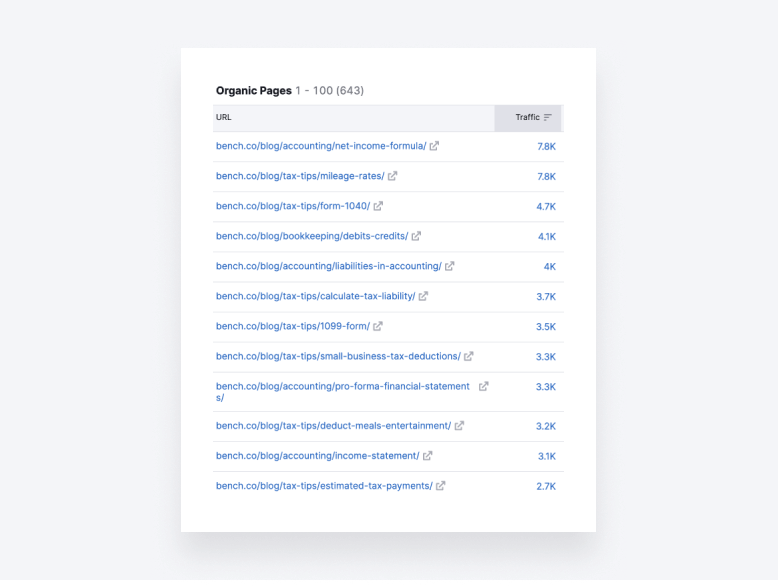Image resolution: width=778 pixels, height=586 pixels.
Task: Open external link icon for pro-forma-financial-statements URL
Action: 484,386
